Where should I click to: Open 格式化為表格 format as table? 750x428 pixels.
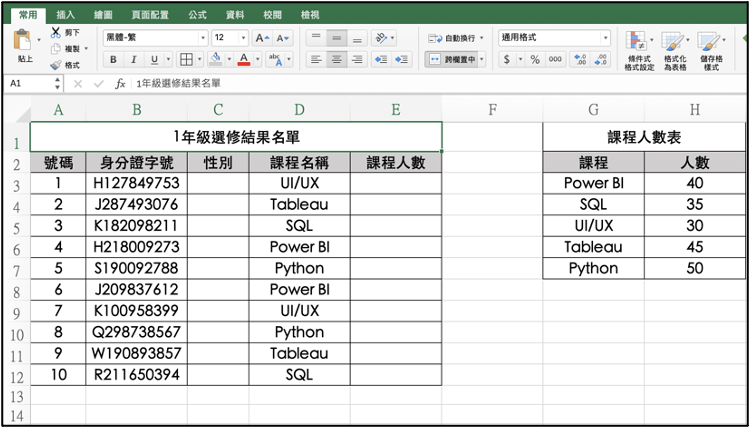[675, 51]
